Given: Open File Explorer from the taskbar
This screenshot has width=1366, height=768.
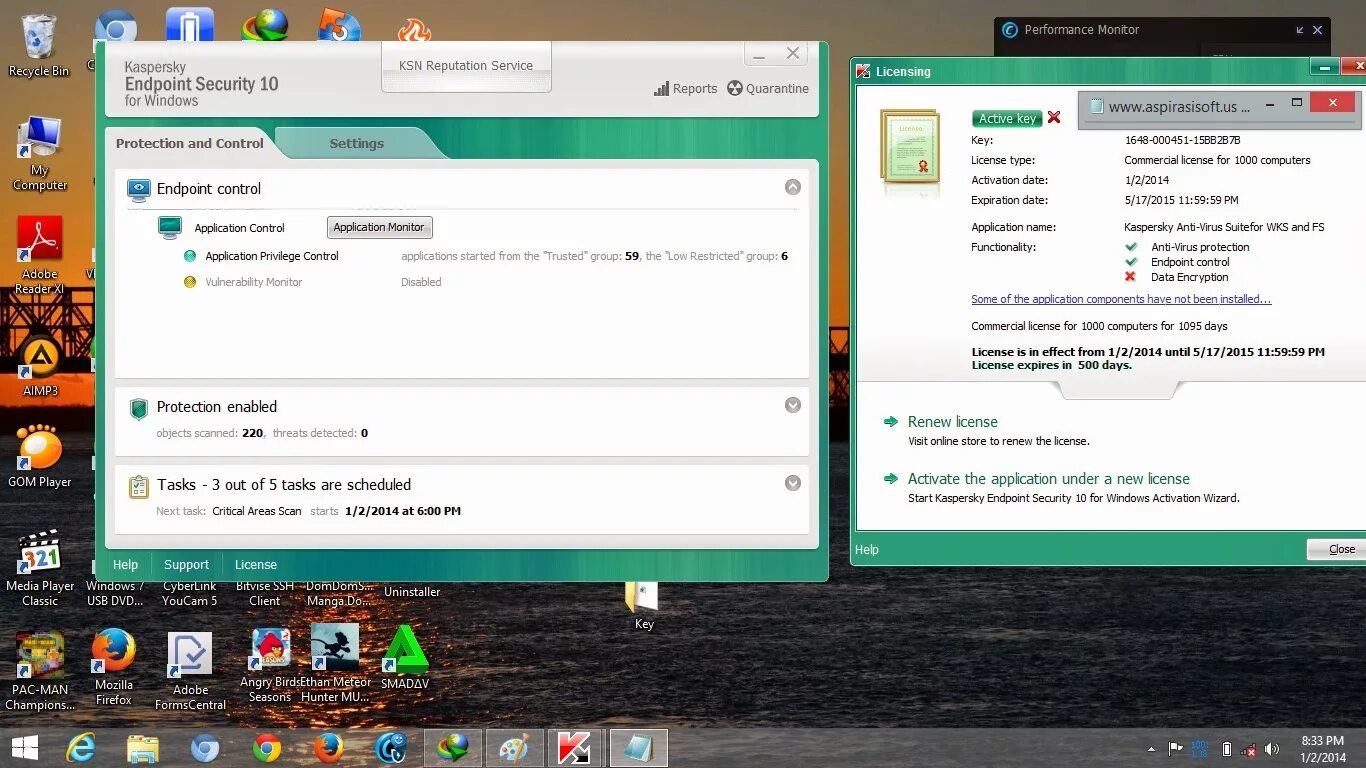Looking at the screenshot, I should (x=143, y=748).
